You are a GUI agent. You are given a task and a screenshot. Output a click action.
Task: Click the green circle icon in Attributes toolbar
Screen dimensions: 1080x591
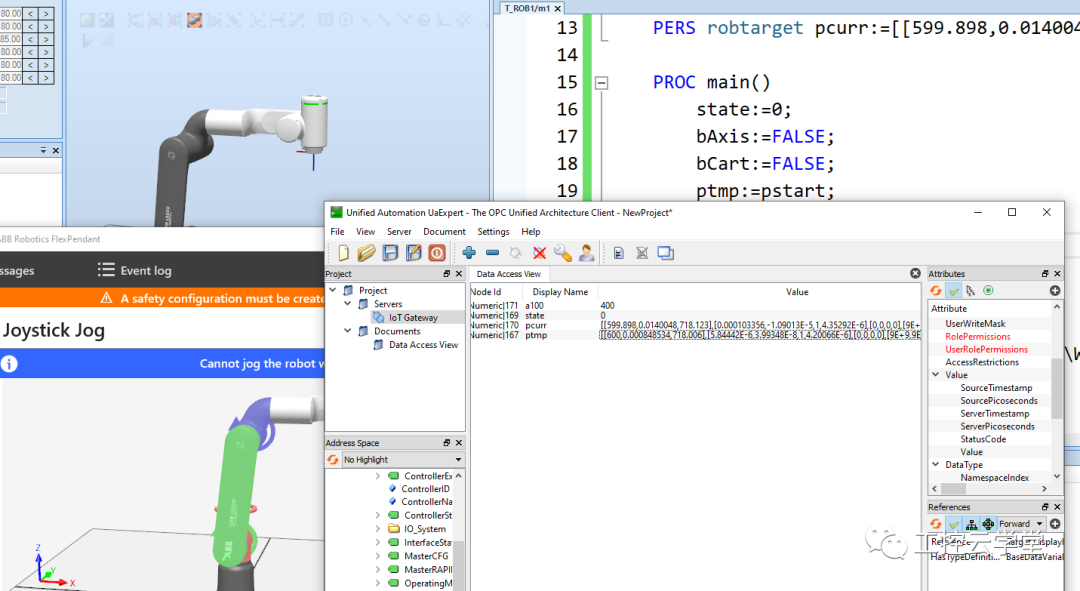click(x=988, y=291)
